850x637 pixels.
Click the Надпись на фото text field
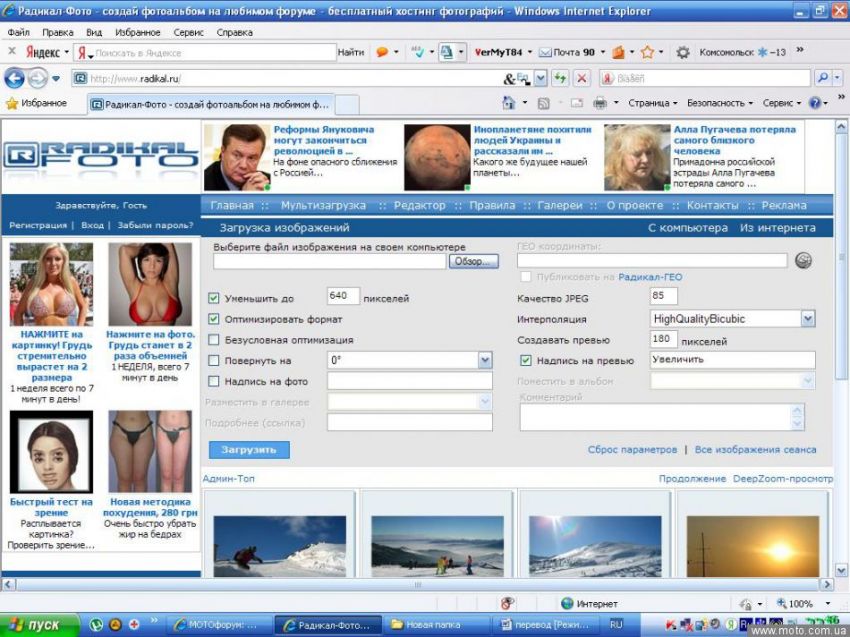click(x=409, y=381)
